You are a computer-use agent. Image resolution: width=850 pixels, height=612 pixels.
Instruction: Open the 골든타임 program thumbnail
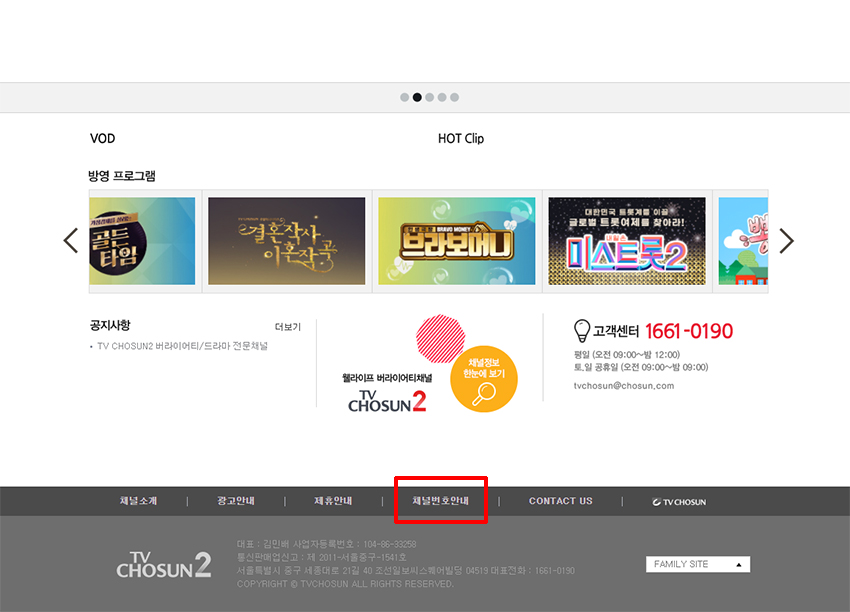[142, 241]
